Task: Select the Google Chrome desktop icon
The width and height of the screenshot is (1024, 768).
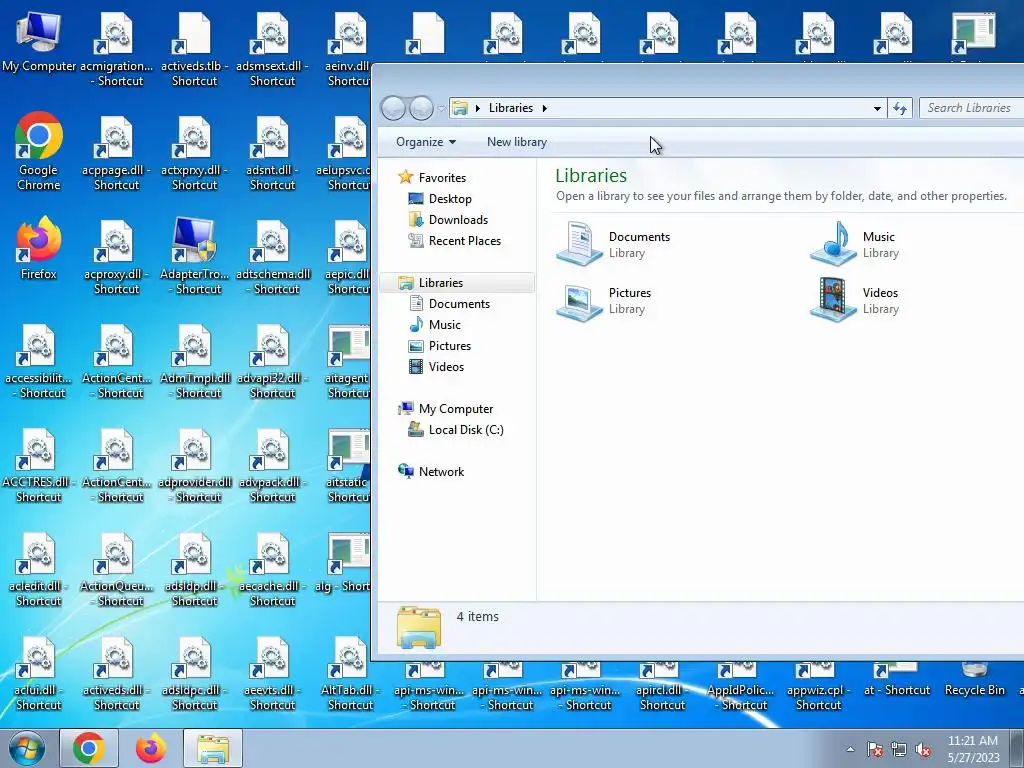Action: point(39,152)
